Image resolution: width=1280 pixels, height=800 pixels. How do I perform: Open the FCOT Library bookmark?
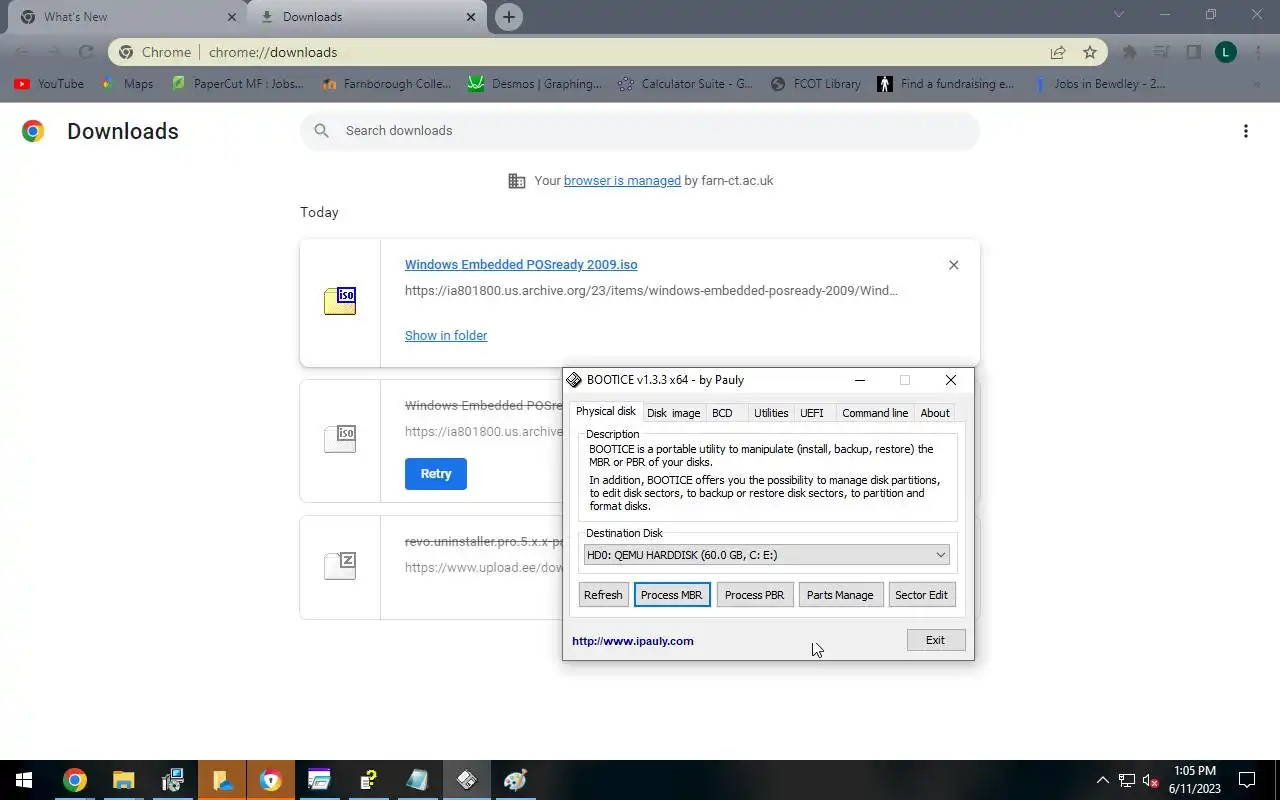pyautogui.click(x=816, y=84)
